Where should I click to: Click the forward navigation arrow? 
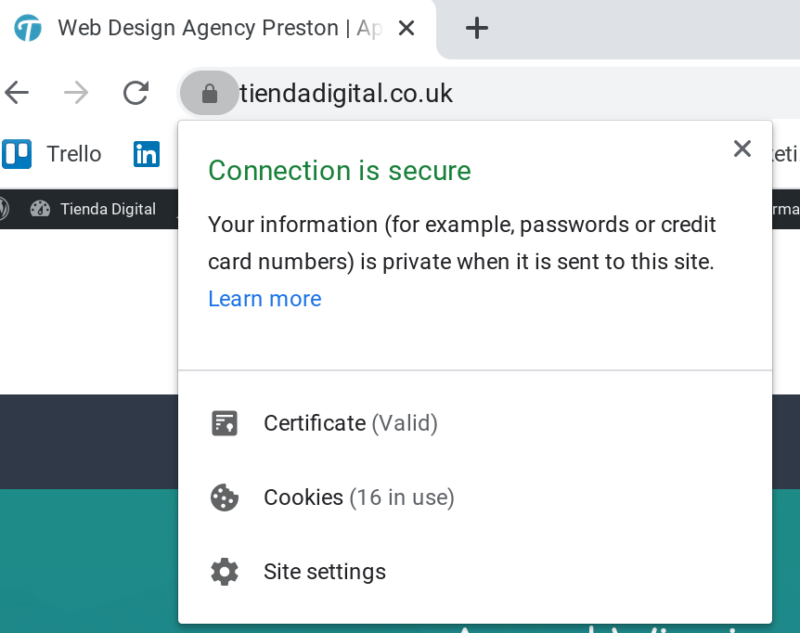point(76,94)
